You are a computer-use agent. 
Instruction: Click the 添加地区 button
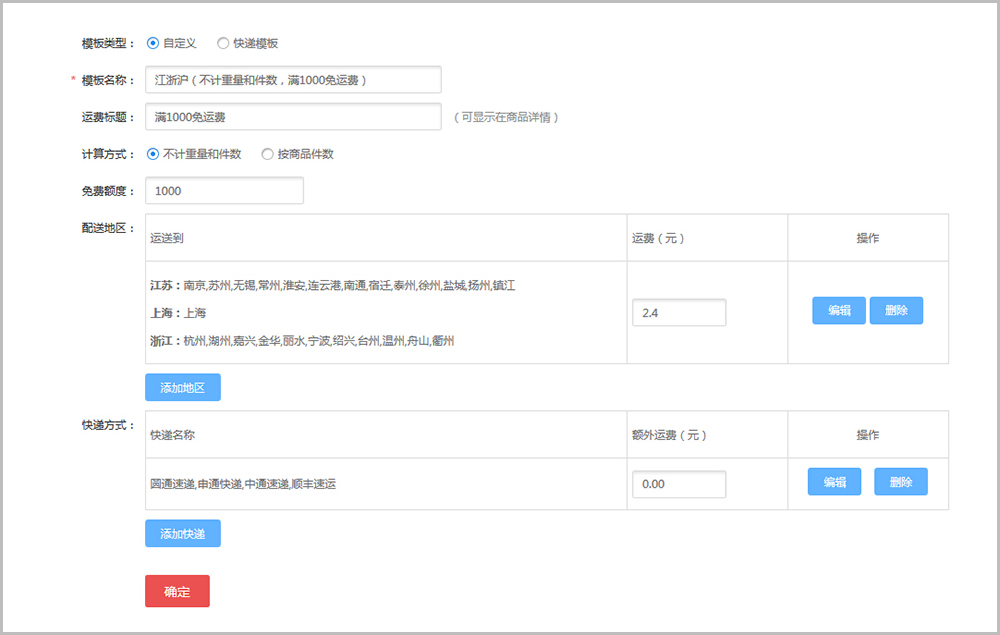[183, 387]
